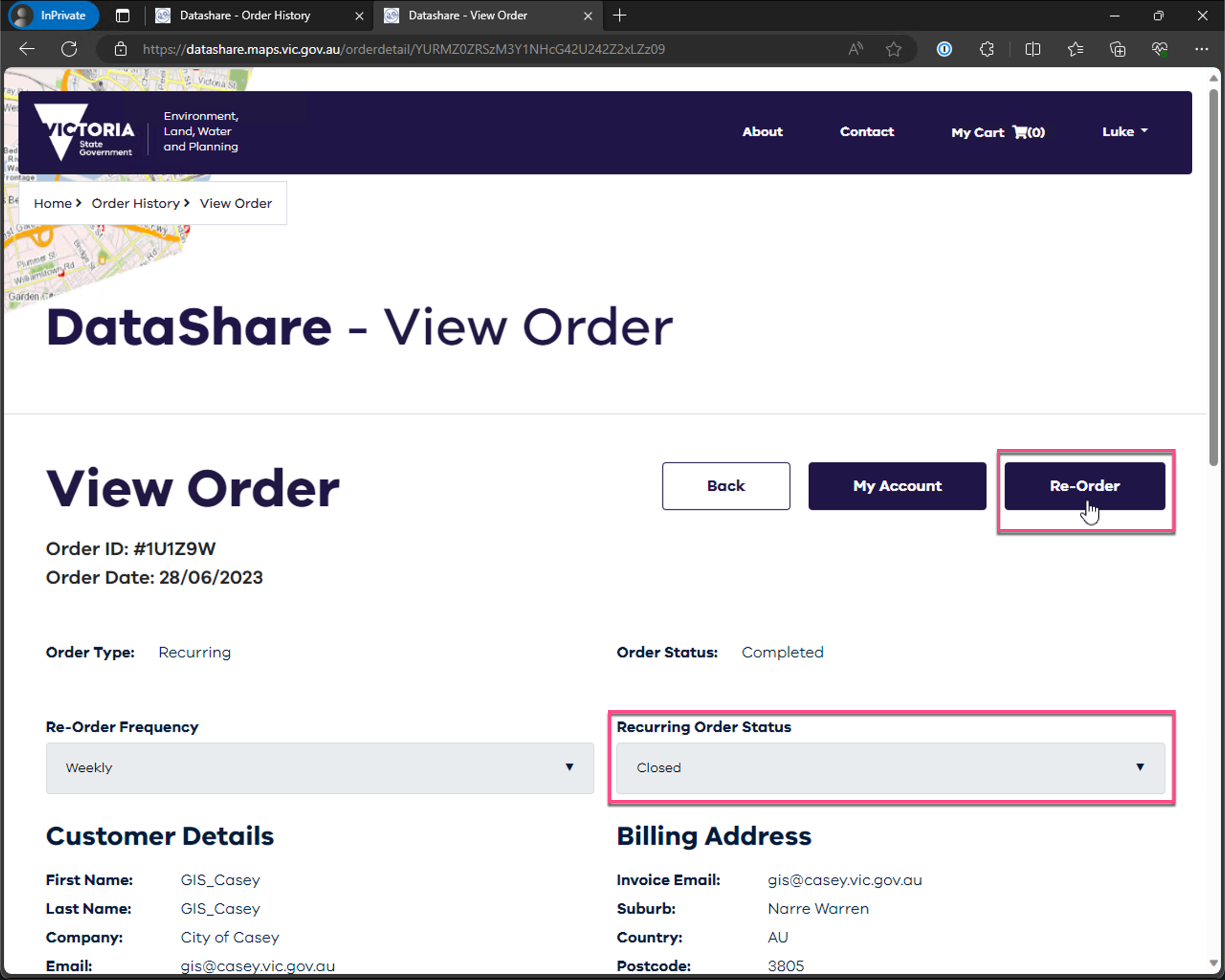Click the Completed order status value
Screen dimensions: 1225x980
pyautogui.click(x=782, y=652)
